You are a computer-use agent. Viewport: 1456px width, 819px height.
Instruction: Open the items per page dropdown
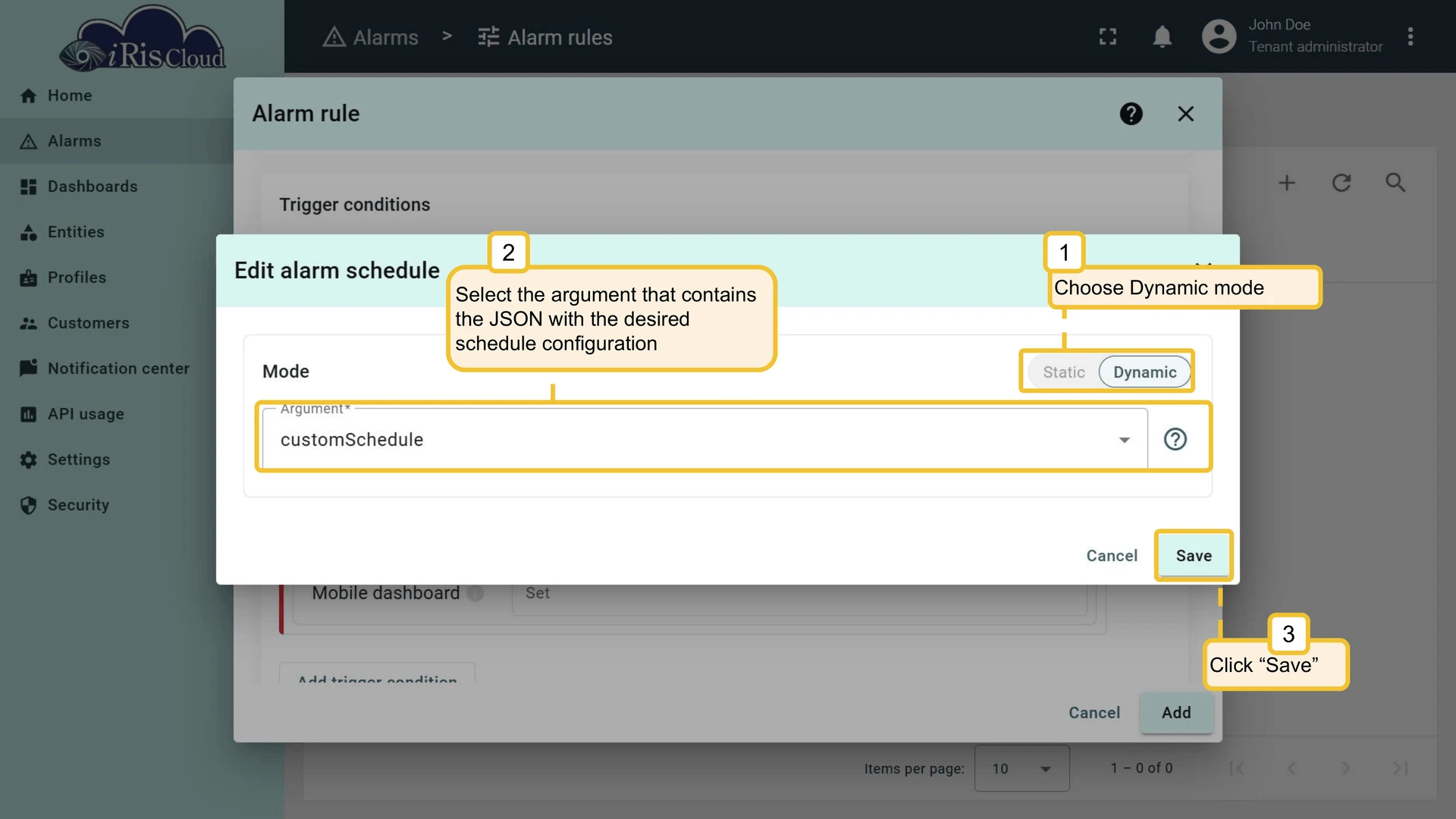point(1021,768)
